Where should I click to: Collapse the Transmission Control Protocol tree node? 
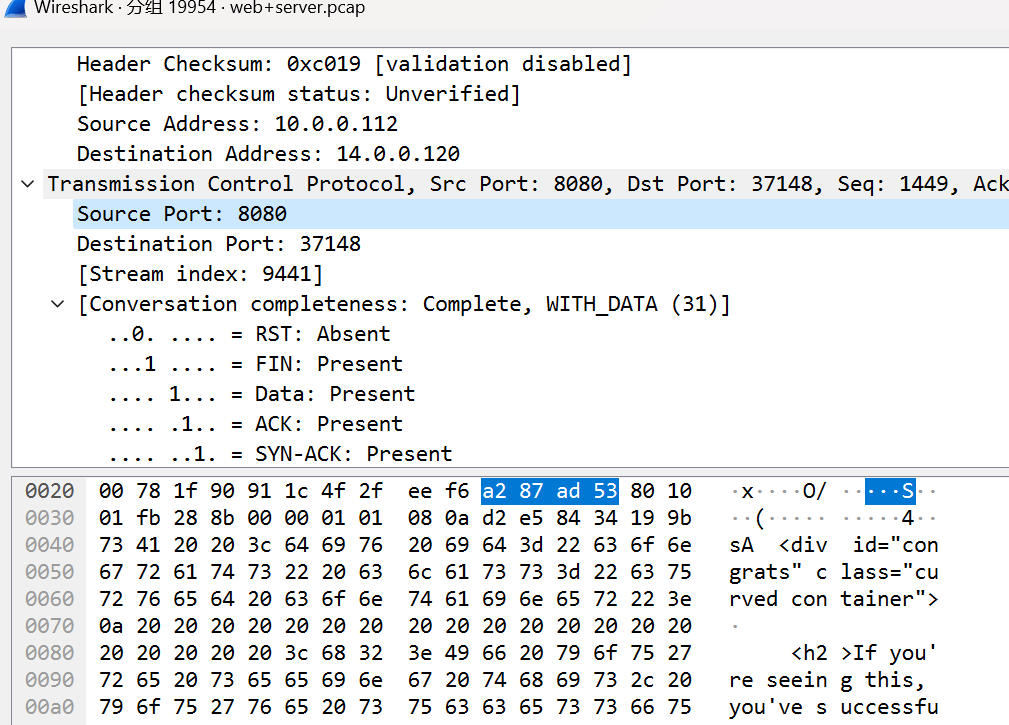tap(27, 184)
